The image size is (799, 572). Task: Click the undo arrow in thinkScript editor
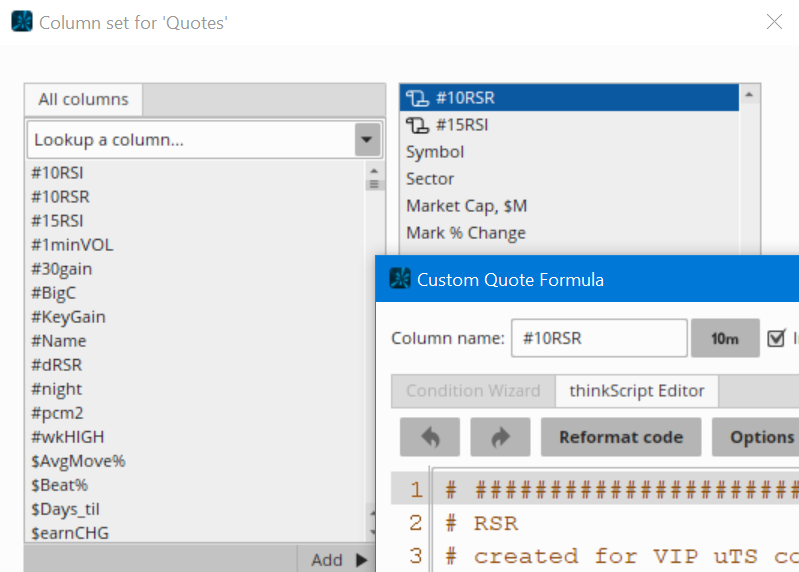pyautogui.click(x=430, y=437)
